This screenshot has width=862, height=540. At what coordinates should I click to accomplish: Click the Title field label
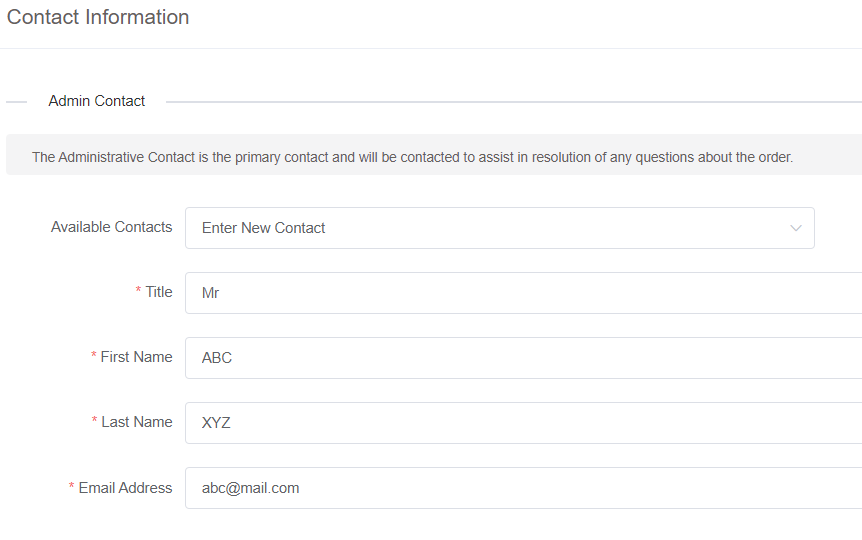[159, 292]
